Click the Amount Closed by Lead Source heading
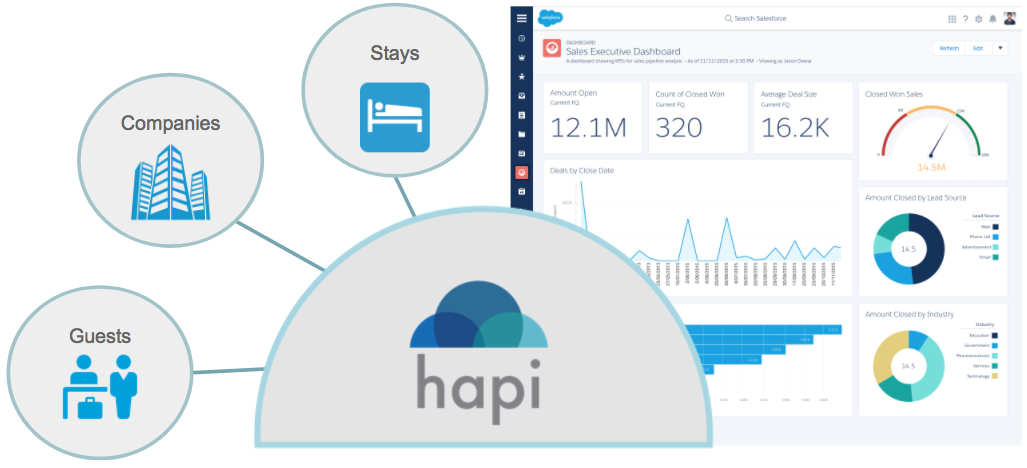This screenshot has width=1027, height=468. coord(916,198)
